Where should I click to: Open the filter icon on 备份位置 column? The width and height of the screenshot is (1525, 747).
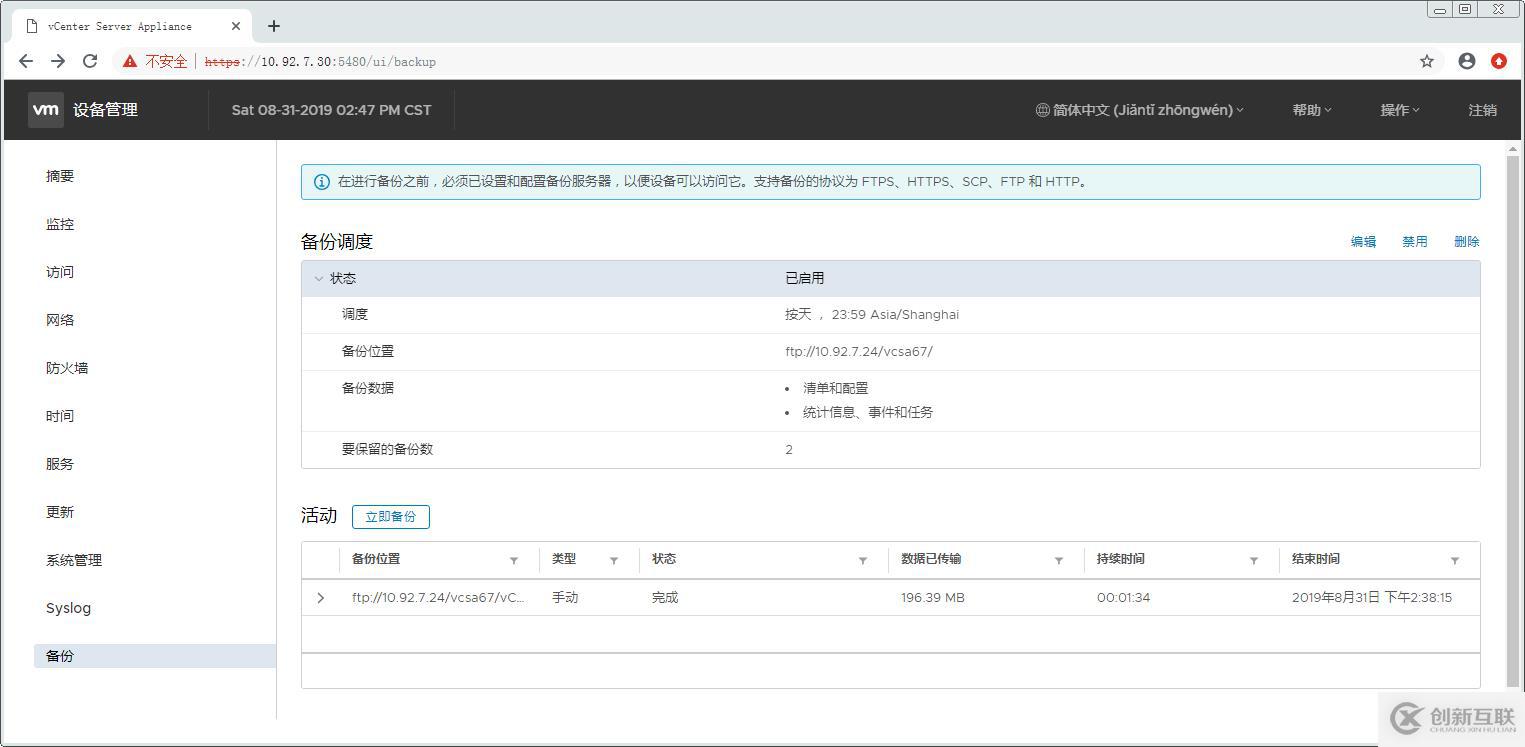pos(514,560)
